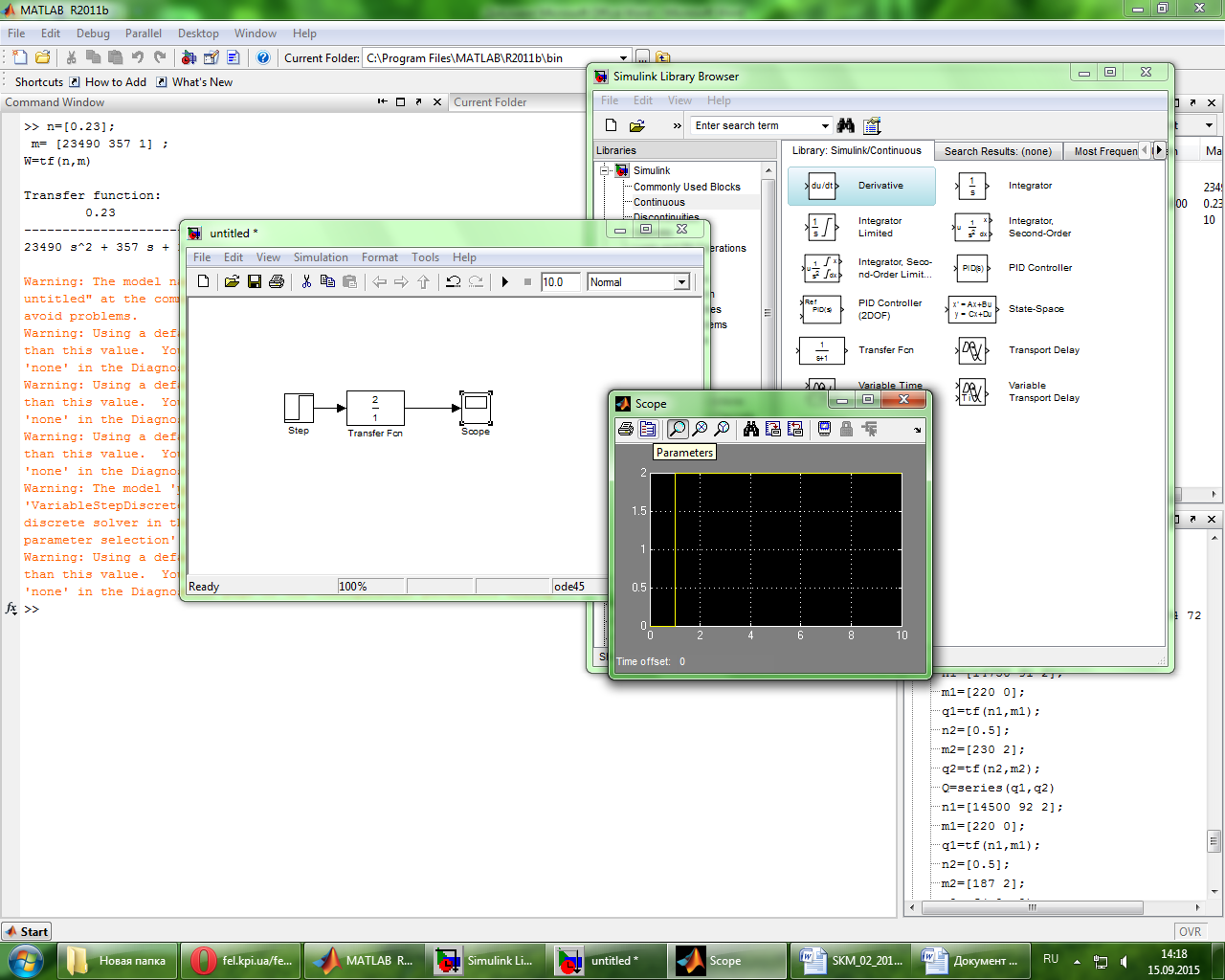Click Save icon in untitled model toolbar

point(254,281)
